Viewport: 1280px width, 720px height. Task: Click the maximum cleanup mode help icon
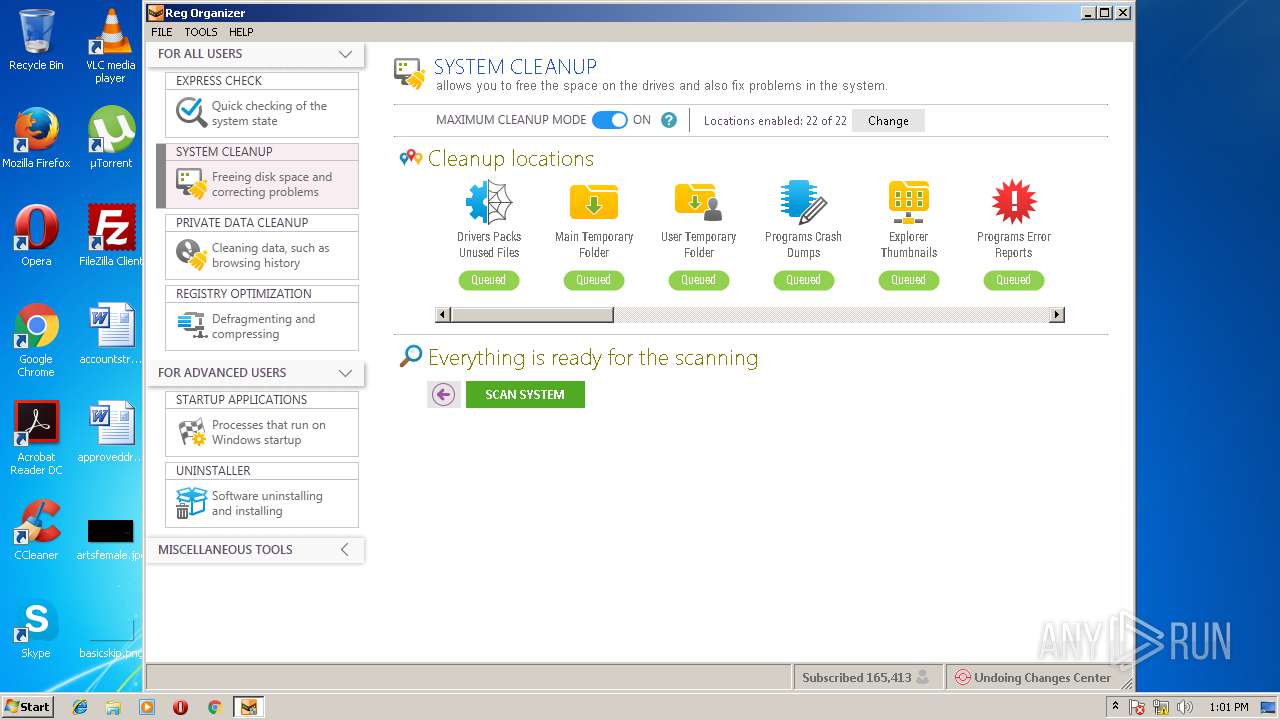coord(669,120)
